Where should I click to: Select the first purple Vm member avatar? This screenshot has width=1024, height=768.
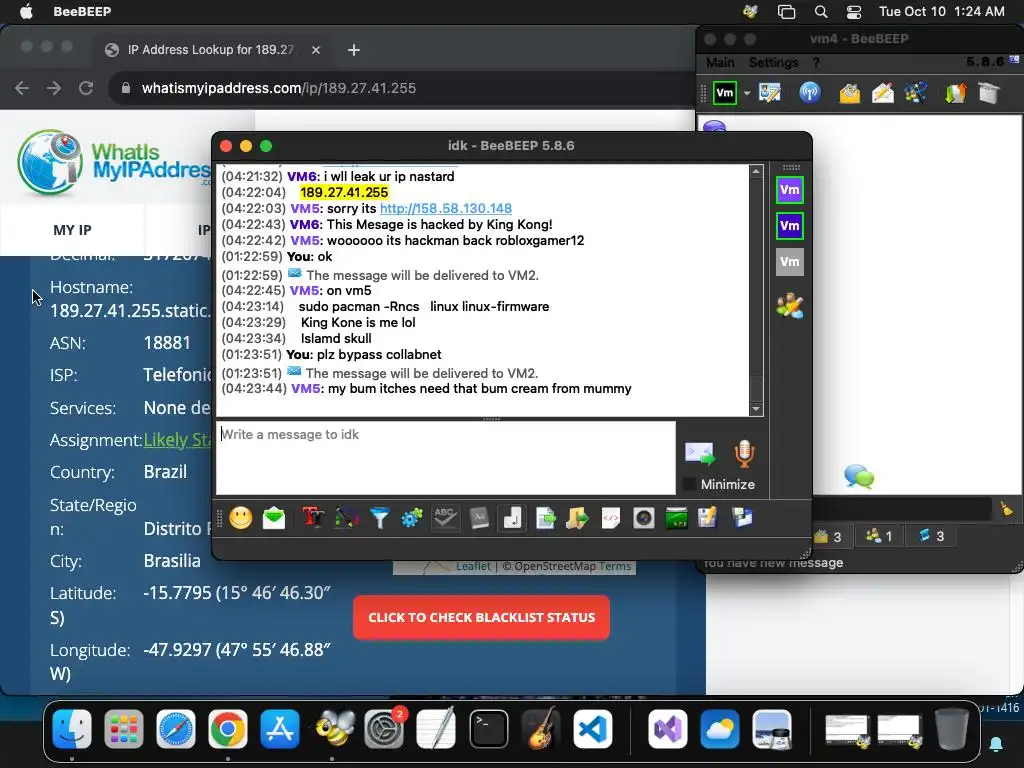tap(790, 190)
